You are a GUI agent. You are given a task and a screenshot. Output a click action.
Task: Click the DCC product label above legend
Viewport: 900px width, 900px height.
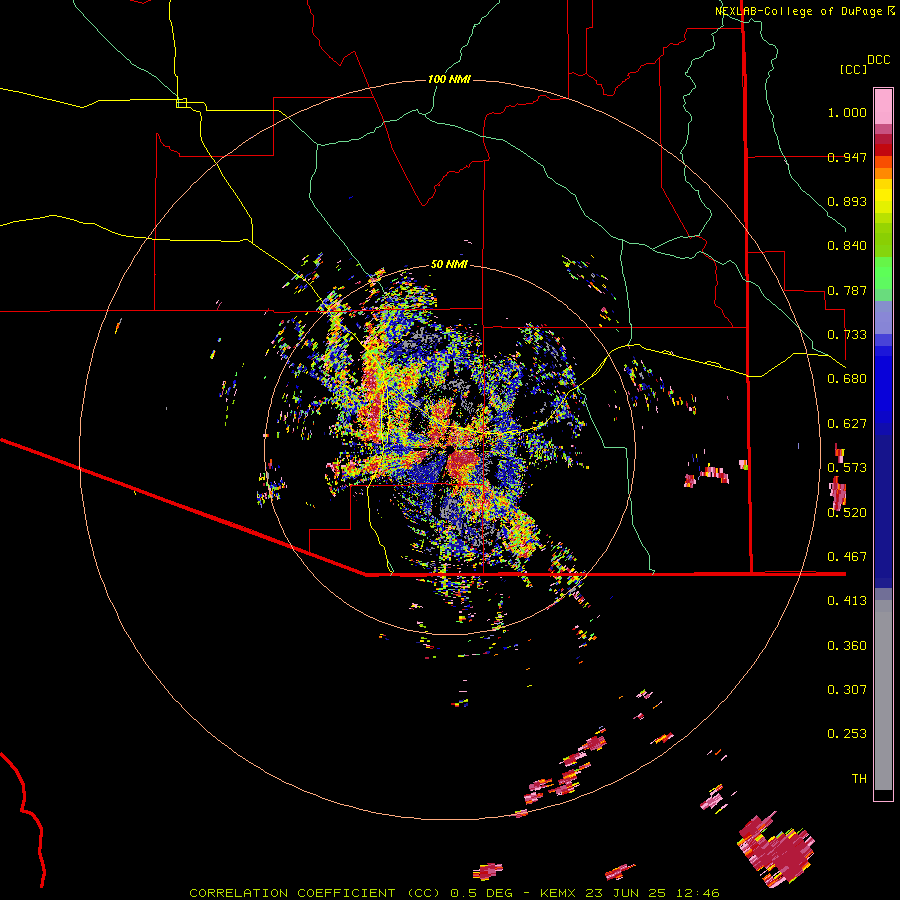879,60
